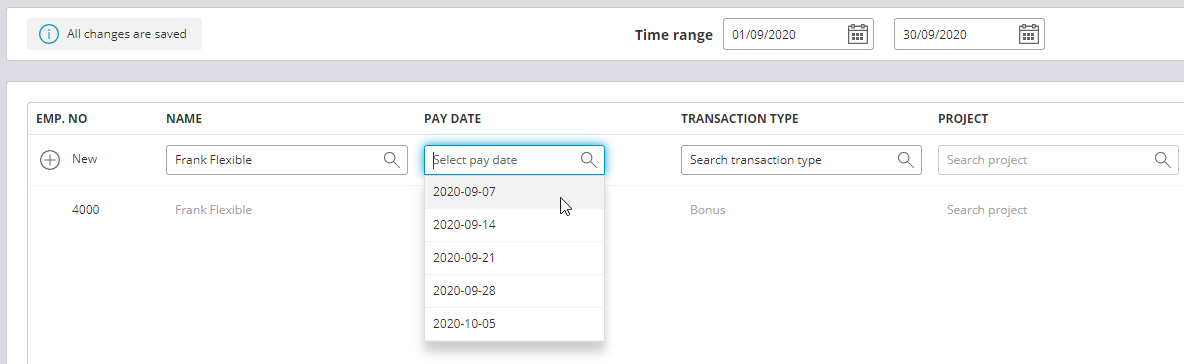Image resolution: width=1184 pixels, height=364 pixels.
Task: Open the start date calendar icon
Action: point(858,34)
